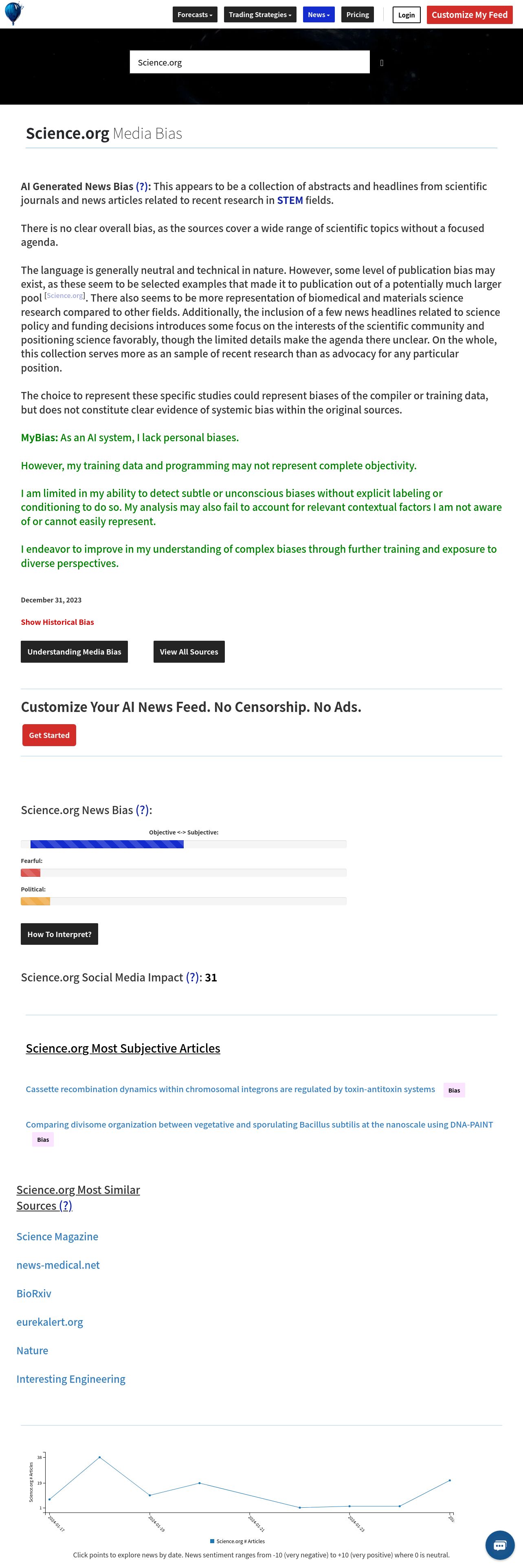Click the AI Generated News Bias help (?)
Screen dimensions: 523x1568
(142, 186)
